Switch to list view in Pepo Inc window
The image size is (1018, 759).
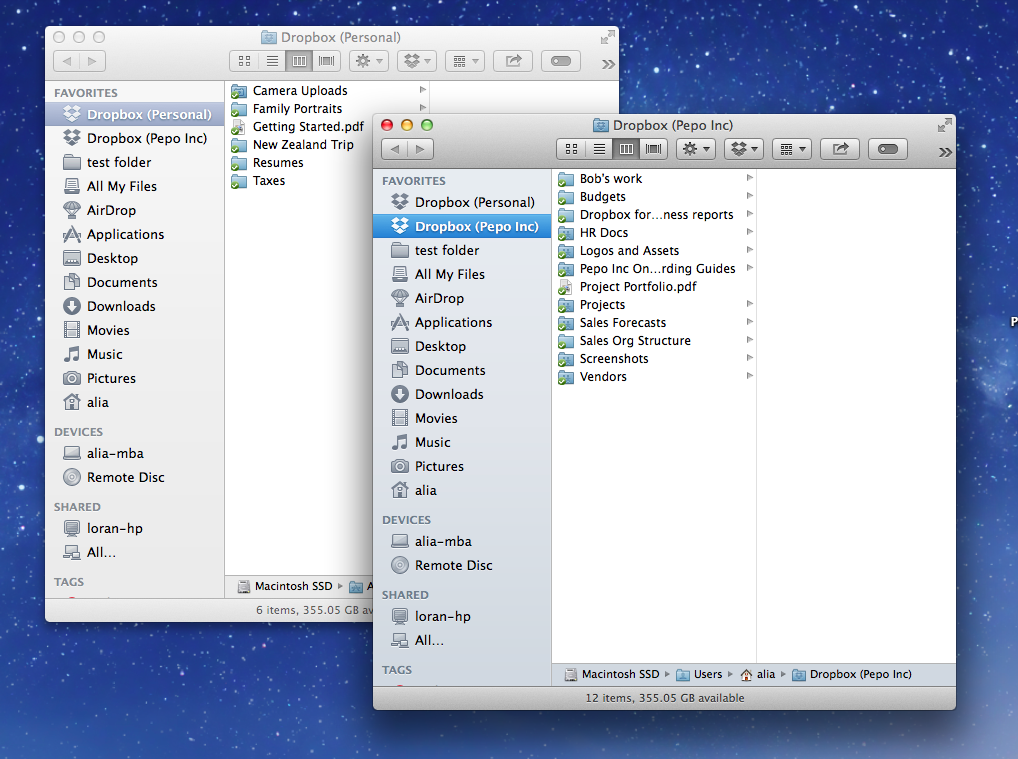point(599,149)
